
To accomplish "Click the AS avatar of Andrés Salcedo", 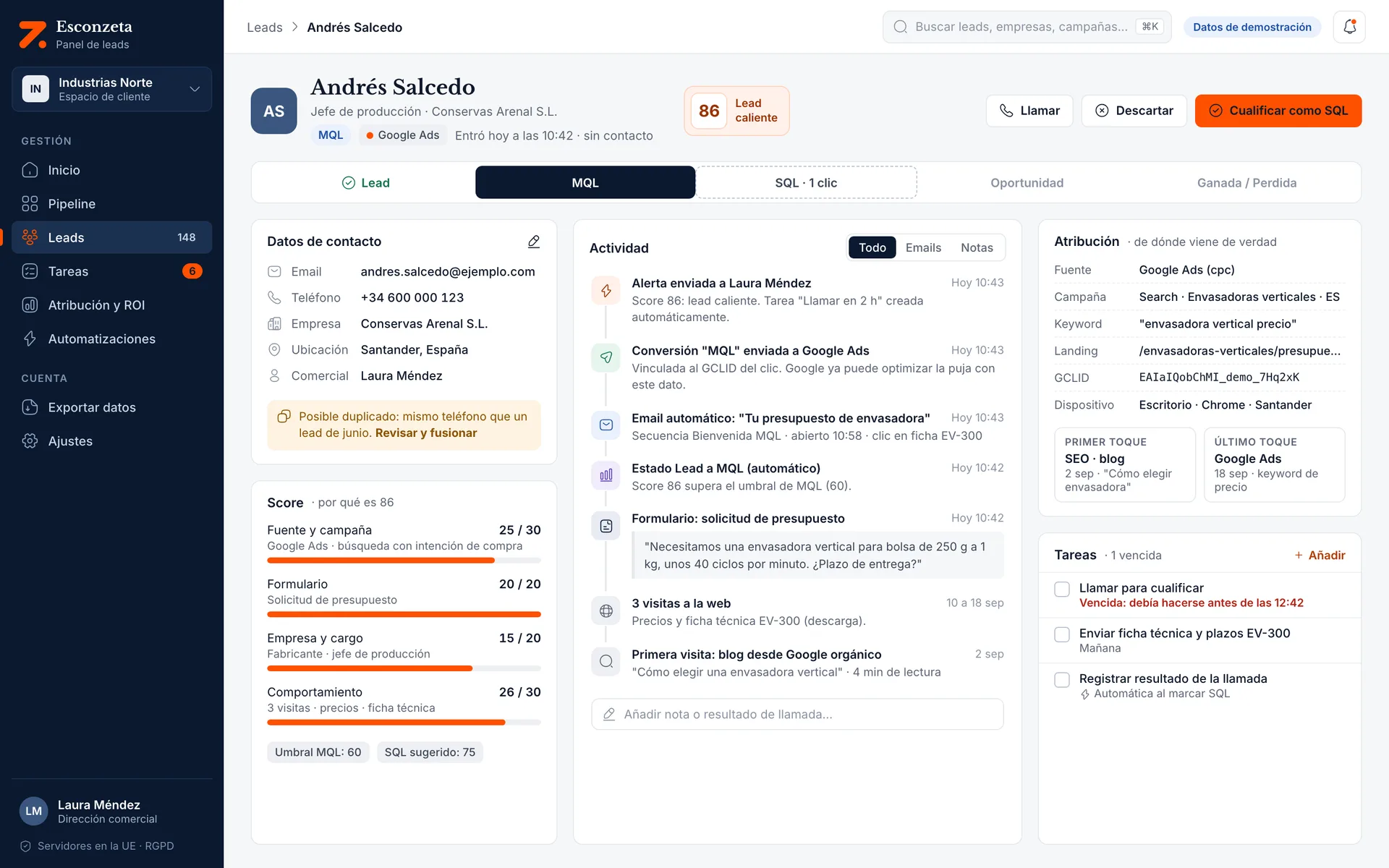I will [x=273, y=111].
